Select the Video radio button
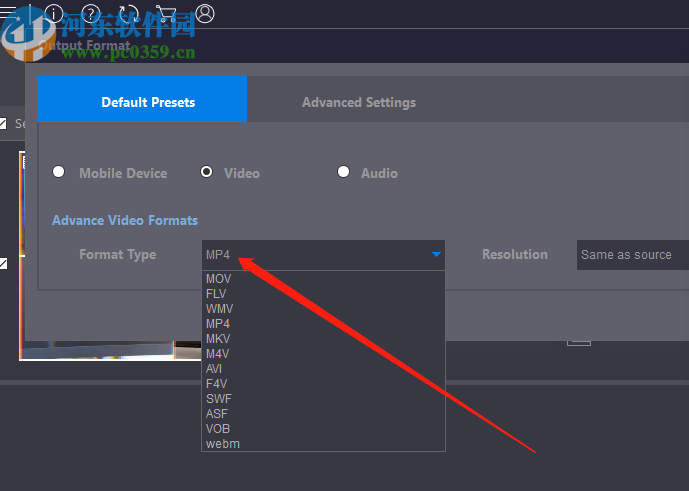This screenshot has height=491, width=689. point(206,173)
